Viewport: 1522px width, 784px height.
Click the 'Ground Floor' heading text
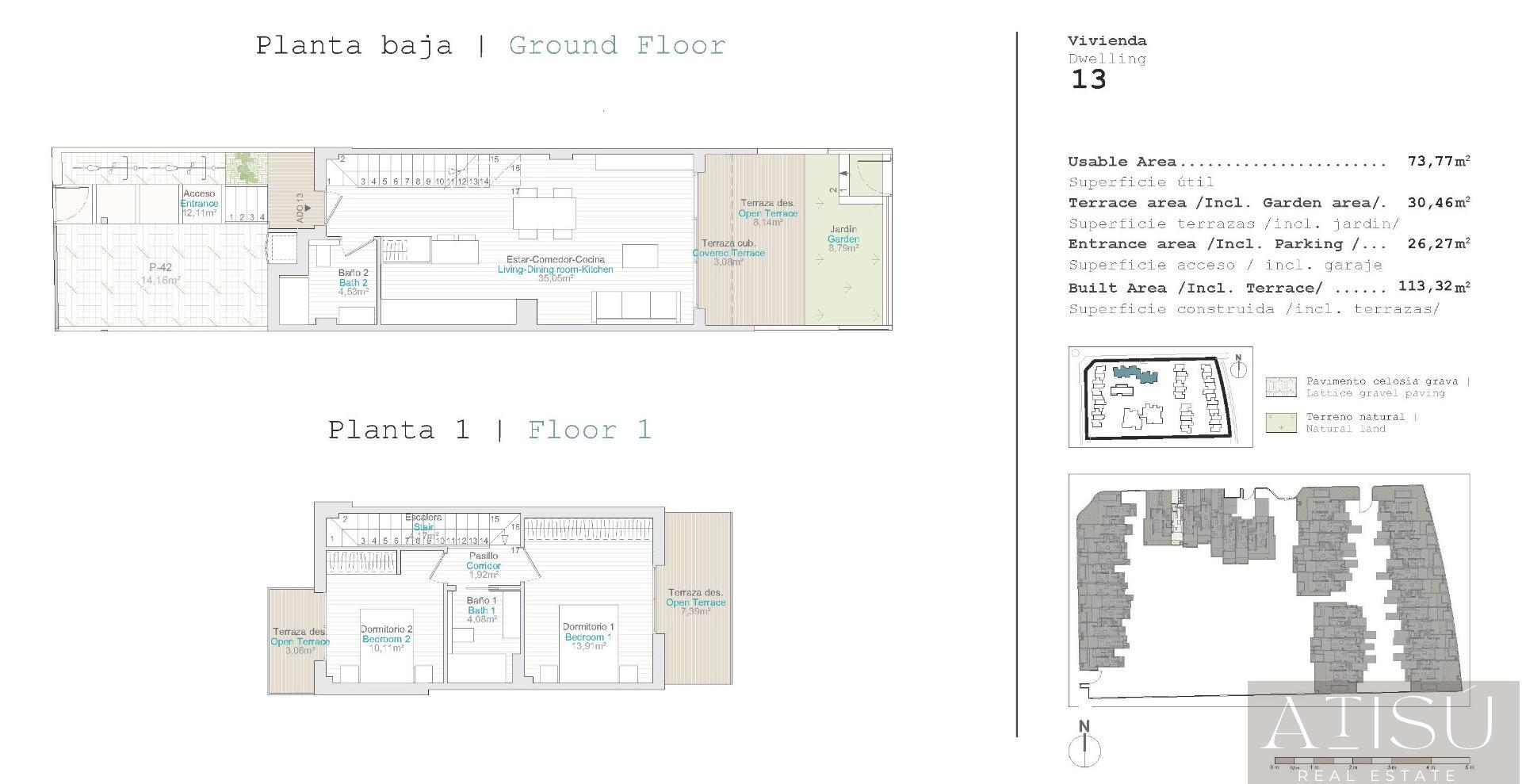click(617, 45)
